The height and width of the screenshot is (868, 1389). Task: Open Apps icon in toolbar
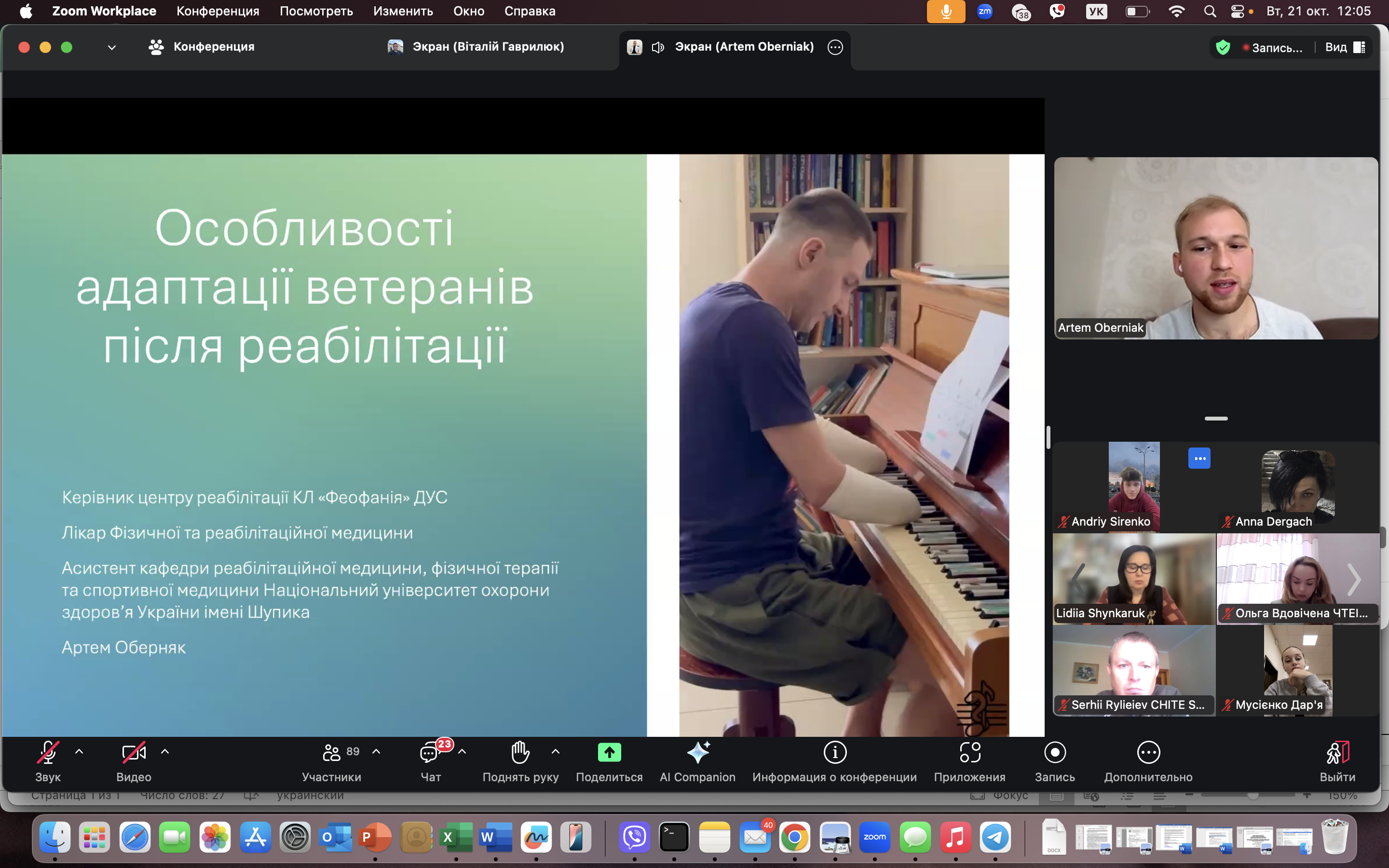[969, 753]
